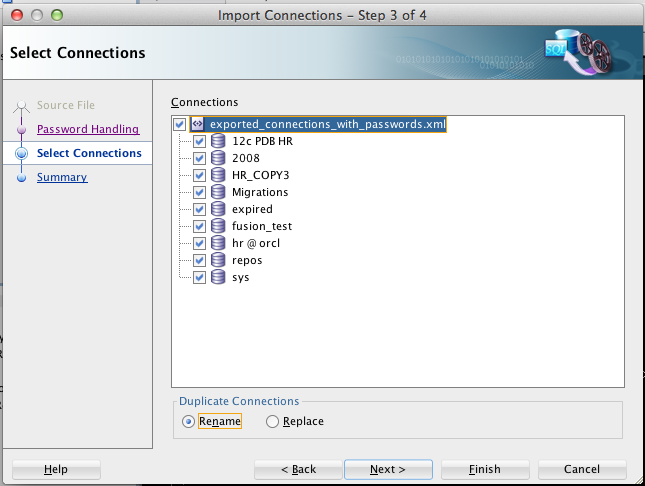This screenshot has width=645, height=486.
Task: Click the Next button
Action: (388, 470)
